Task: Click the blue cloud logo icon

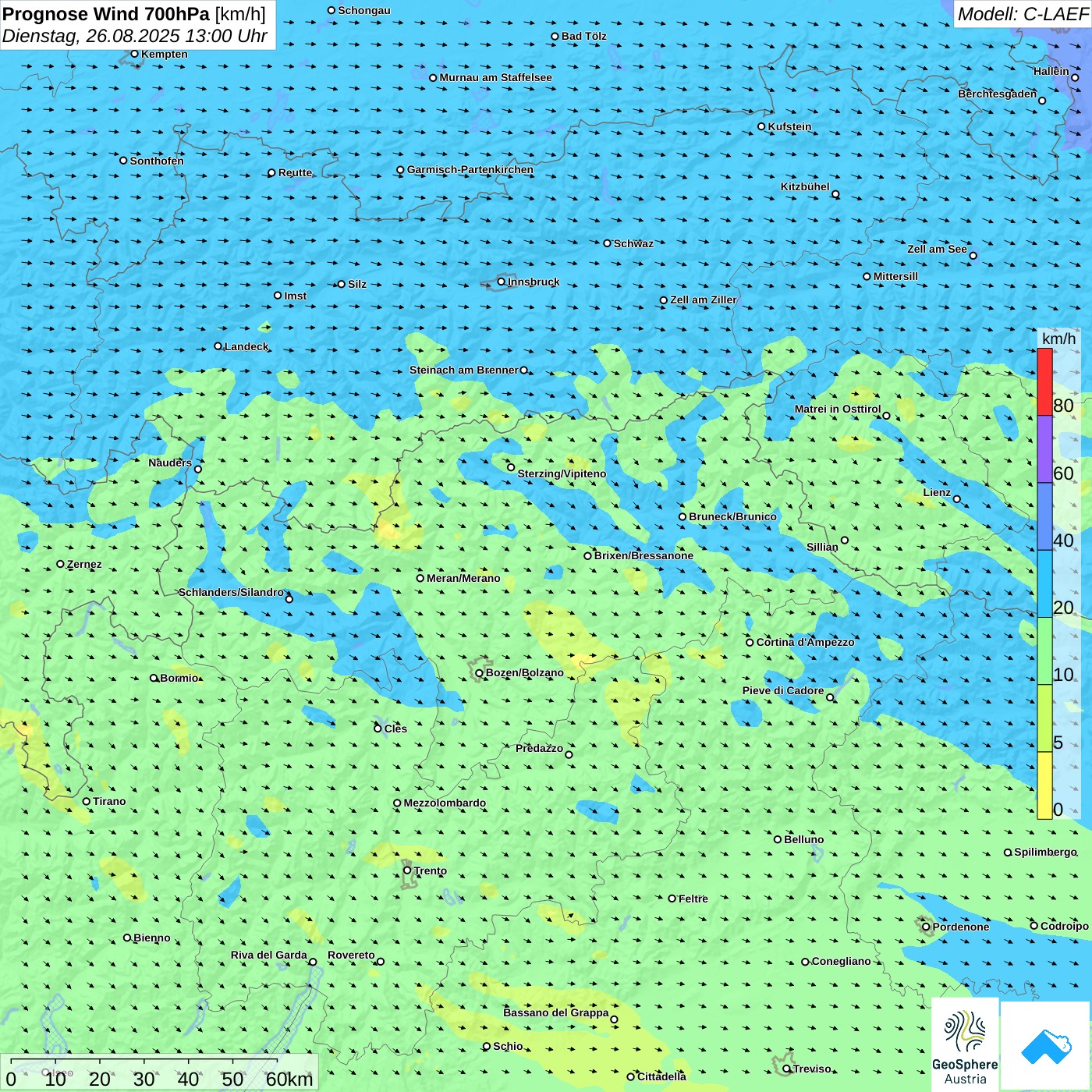Action: tap(1045, 1045)
